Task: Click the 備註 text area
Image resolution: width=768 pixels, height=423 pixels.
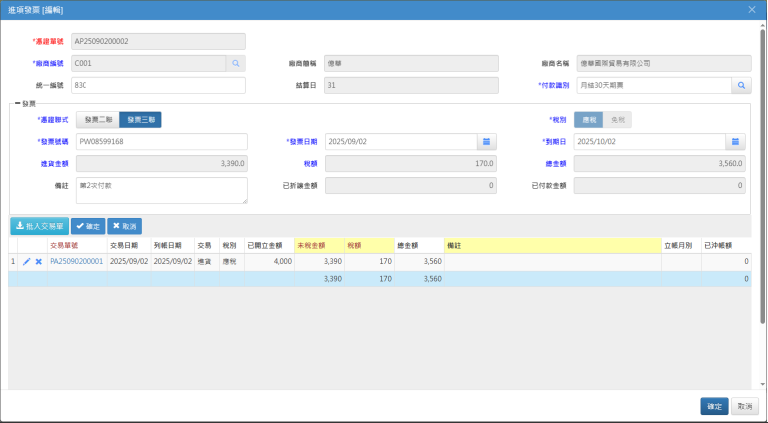Action: [160, 189]
